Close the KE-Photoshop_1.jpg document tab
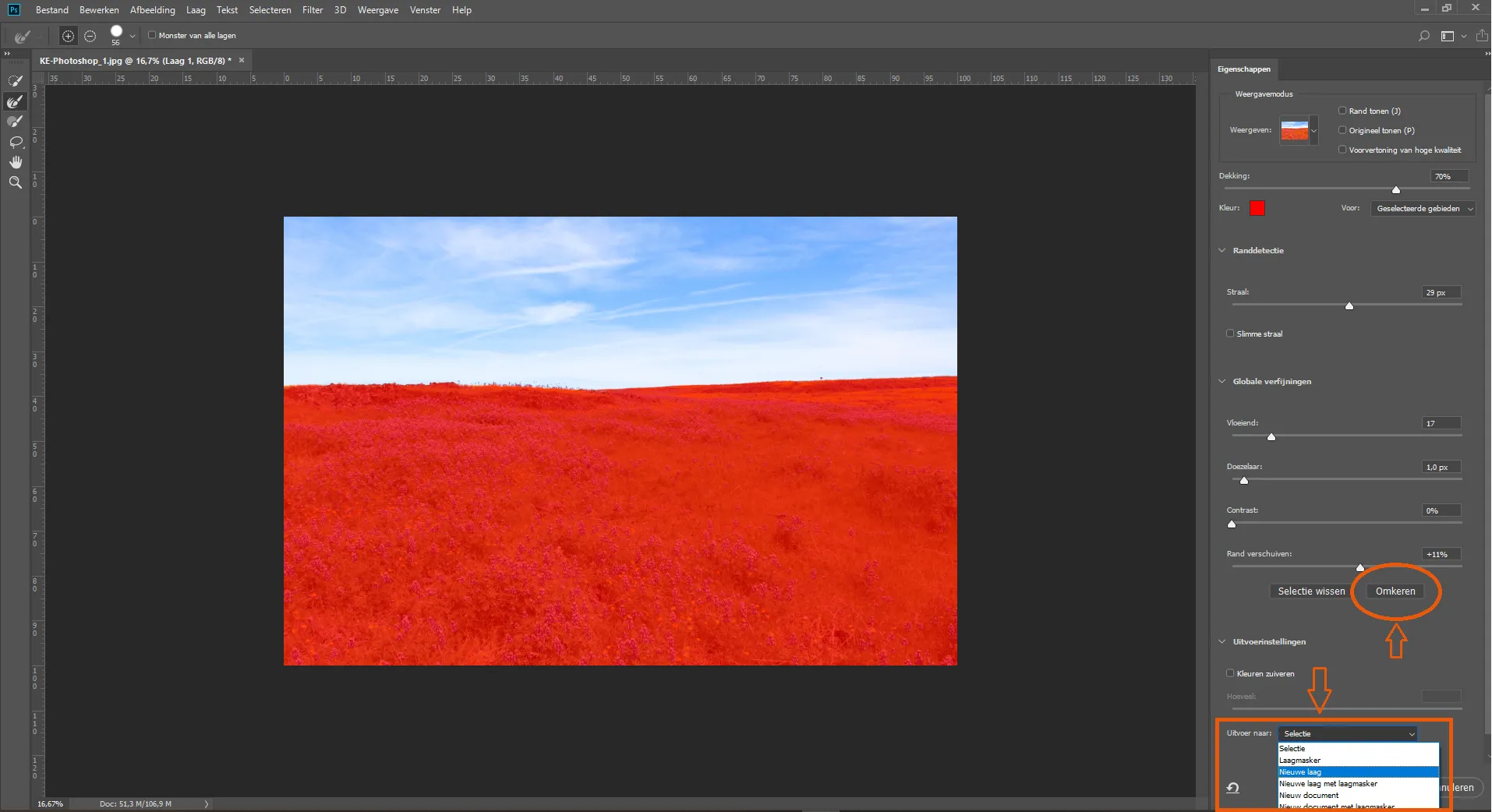The height and width of the screenshot is (812, 1492). pyautogui.click(x=242, y=60)
